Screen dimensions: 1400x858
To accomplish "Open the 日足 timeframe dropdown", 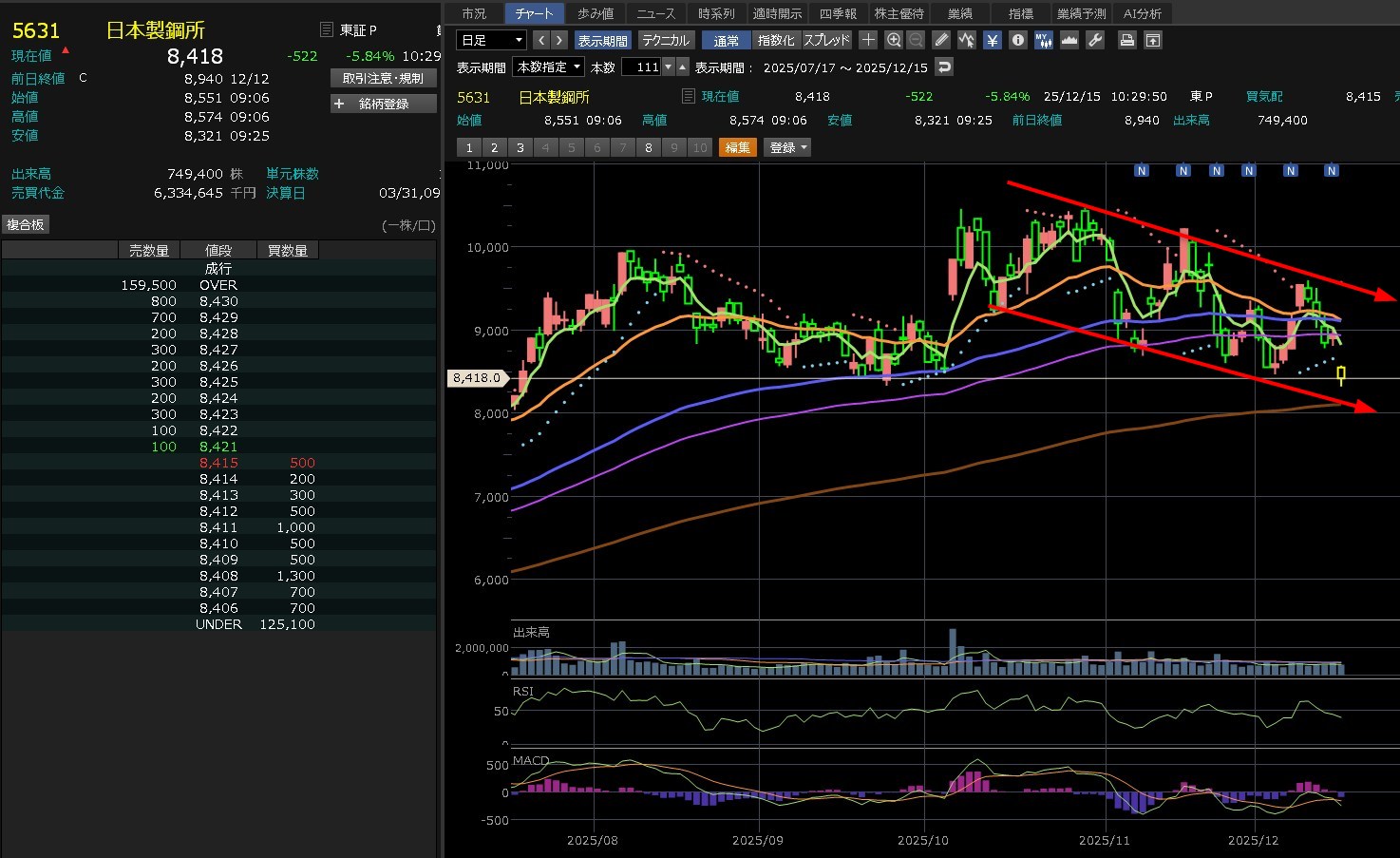I will [x=491, y=40].
